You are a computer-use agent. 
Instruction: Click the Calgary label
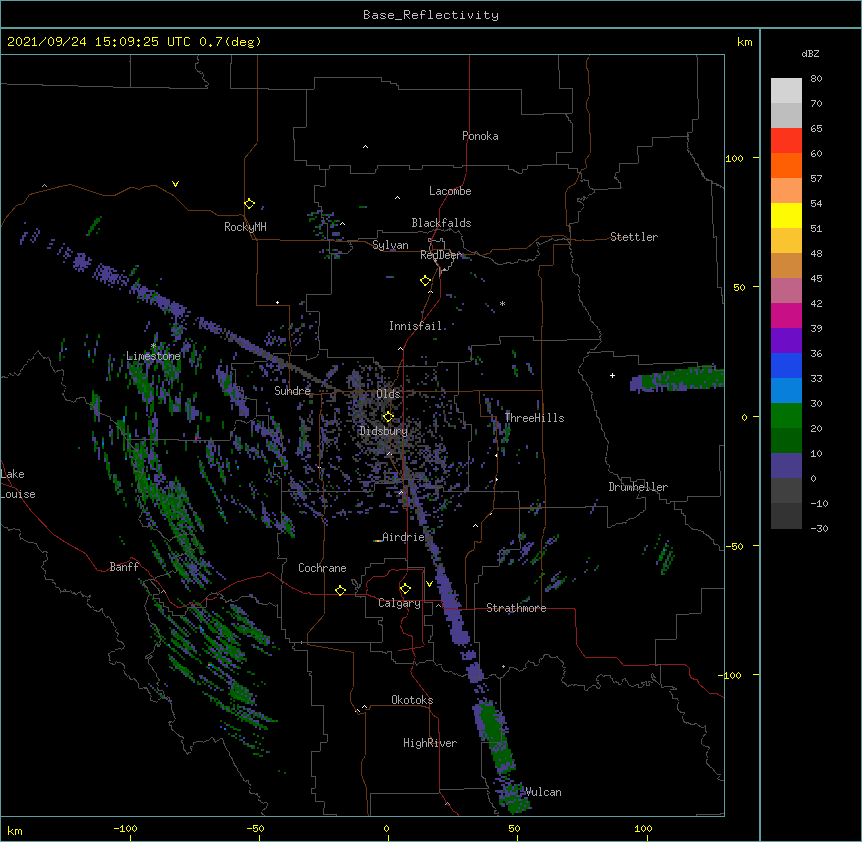click(399, 603)
